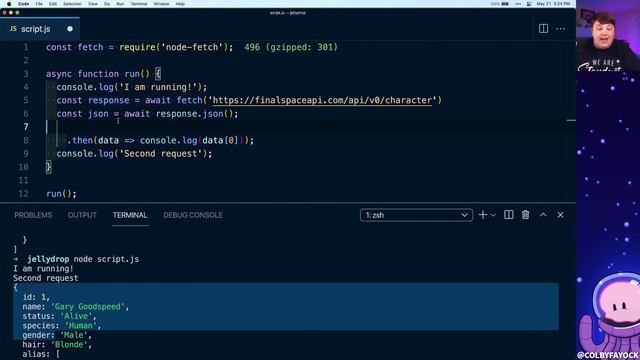This screenshot has width=640, height=360.
Task: Open the Code application menu
Action: 24,4
